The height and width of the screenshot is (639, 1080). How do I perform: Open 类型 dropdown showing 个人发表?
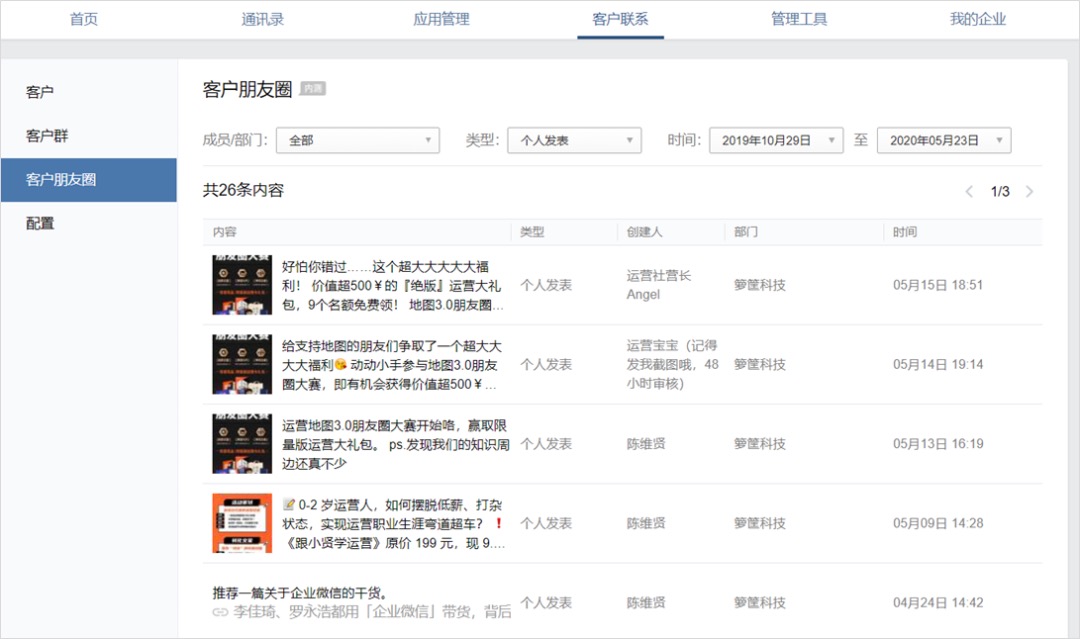(x=574, y=140)
